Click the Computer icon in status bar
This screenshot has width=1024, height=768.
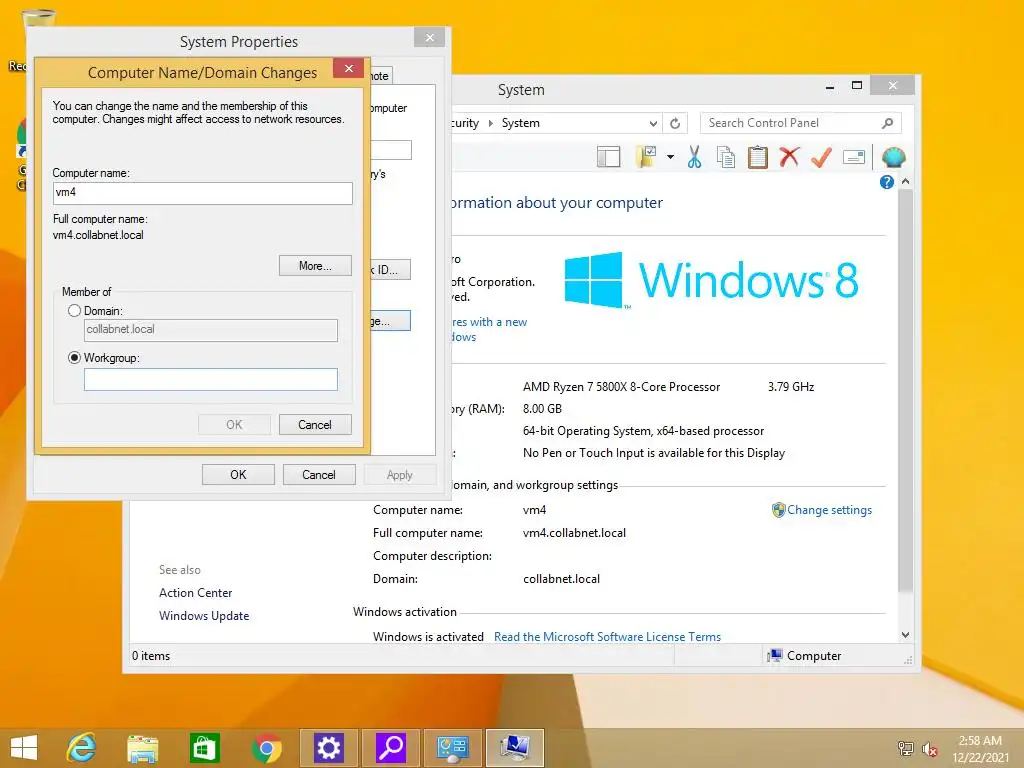[775, 656]
